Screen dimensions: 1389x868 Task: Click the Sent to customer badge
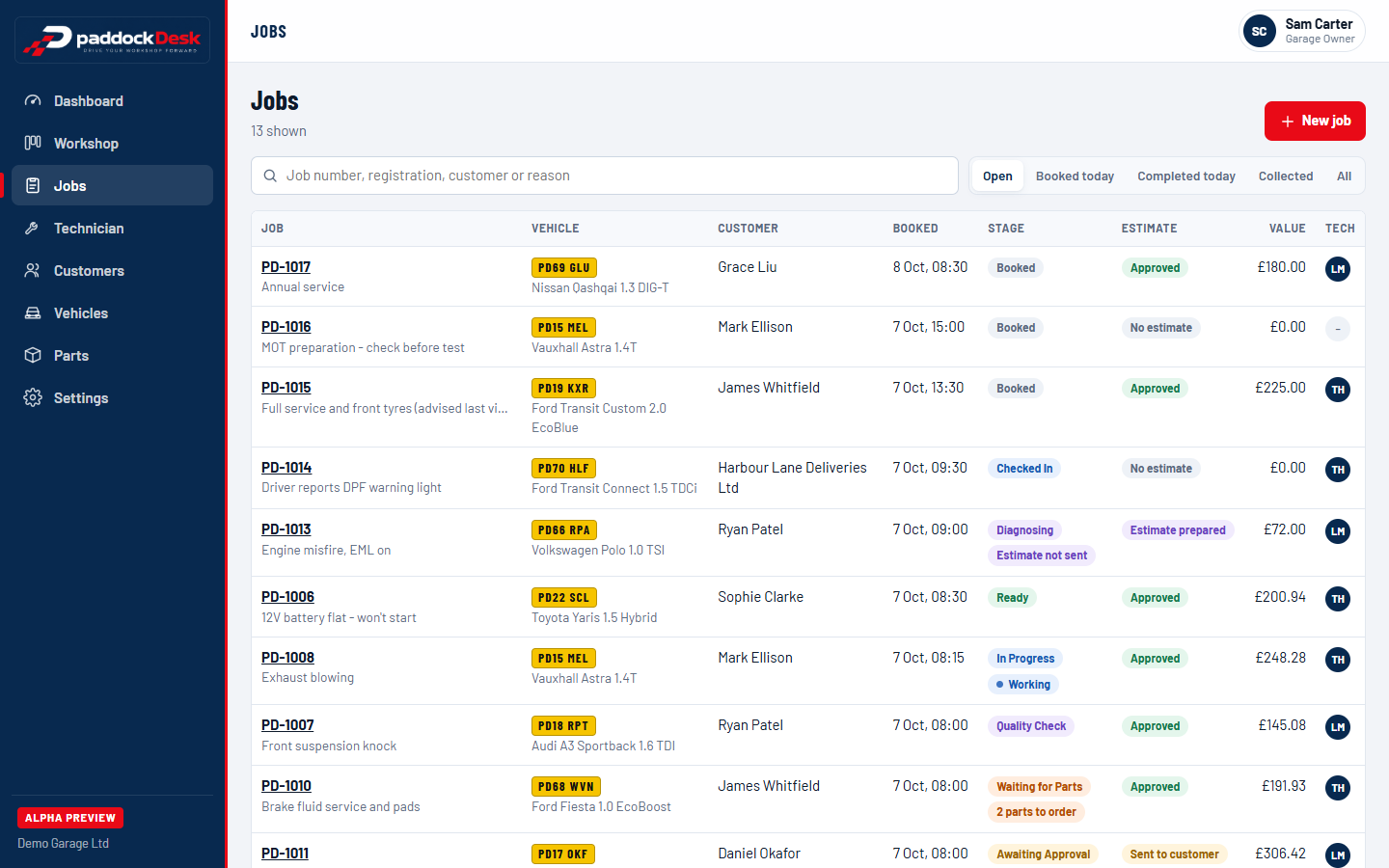[1174, 854]
